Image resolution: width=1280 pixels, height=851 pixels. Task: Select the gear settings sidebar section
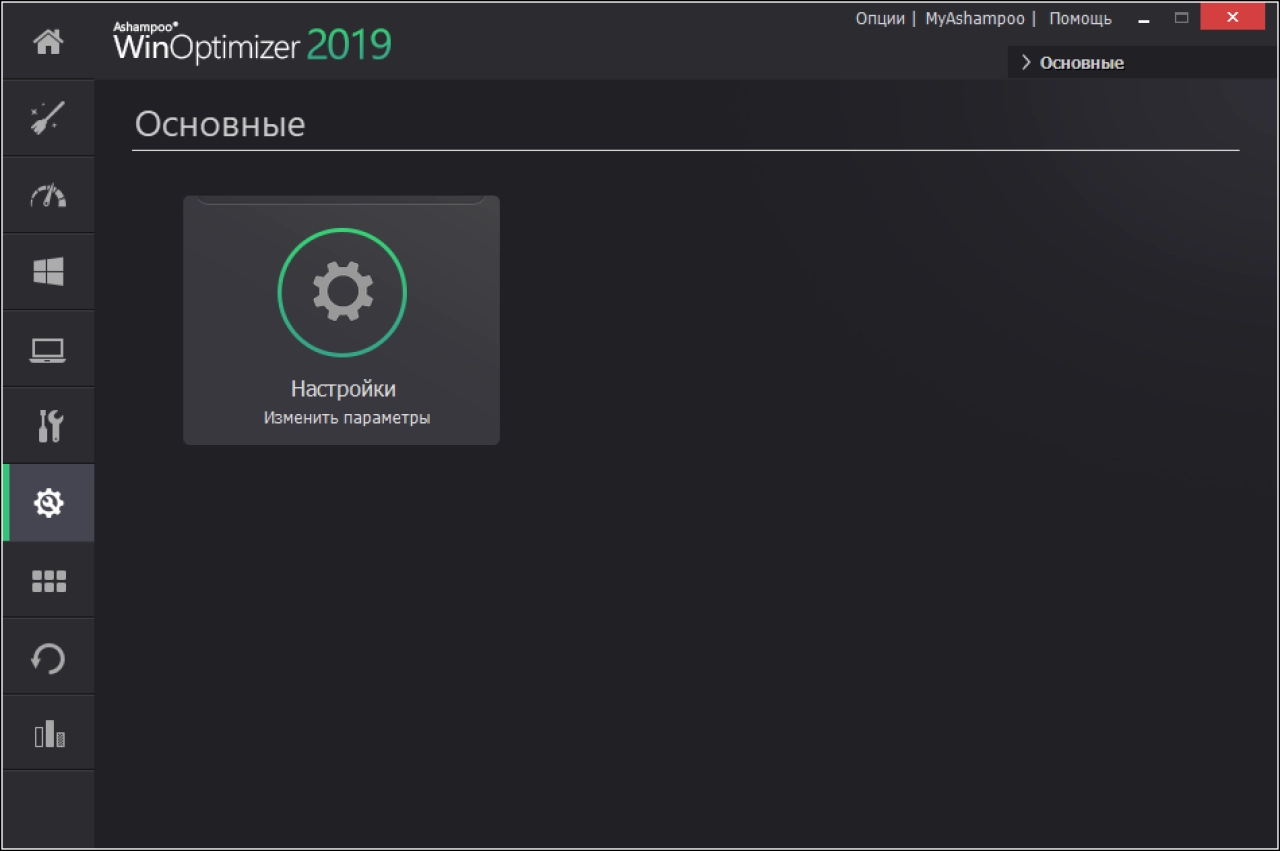(x=48, y=503)
